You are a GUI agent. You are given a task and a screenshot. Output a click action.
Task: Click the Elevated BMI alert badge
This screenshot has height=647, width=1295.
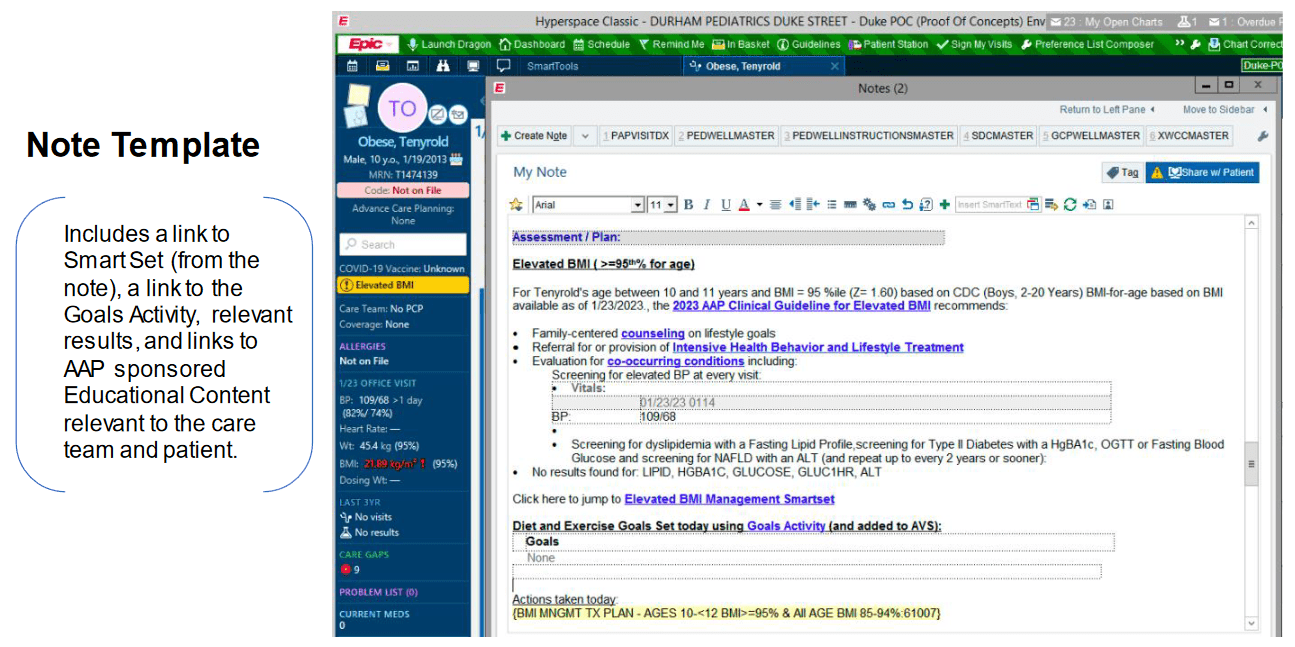[x=402, y=285]
